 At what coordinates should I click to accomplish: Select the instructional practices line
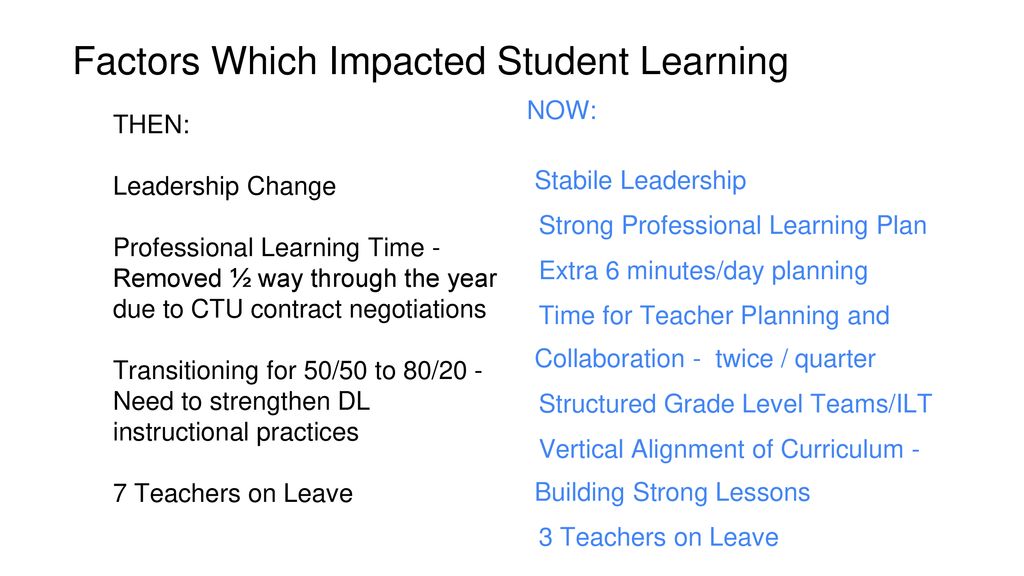tap(236, 432)
